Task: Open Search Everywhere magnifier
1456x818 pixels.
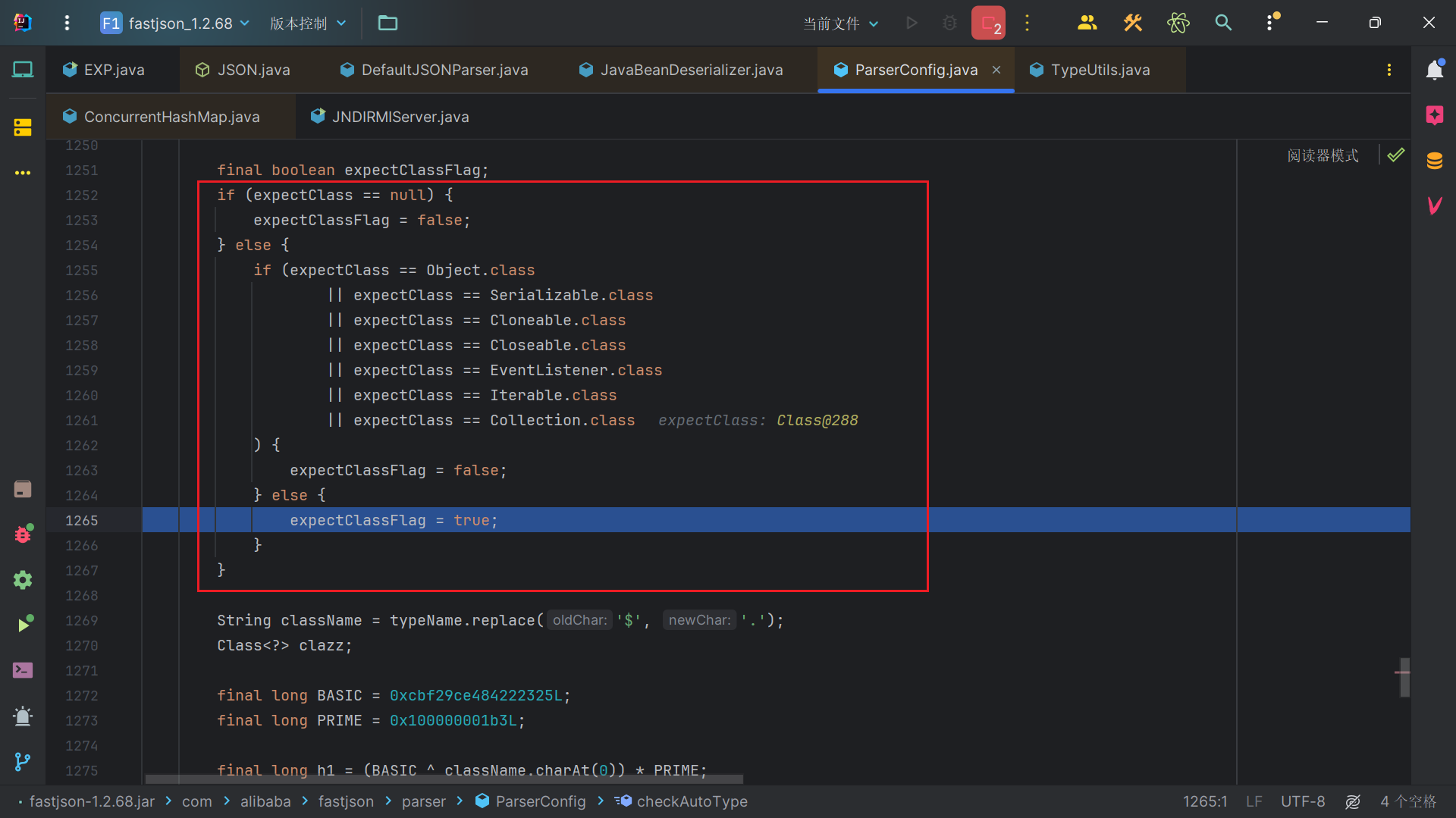Action: [x=1223, y=23]
